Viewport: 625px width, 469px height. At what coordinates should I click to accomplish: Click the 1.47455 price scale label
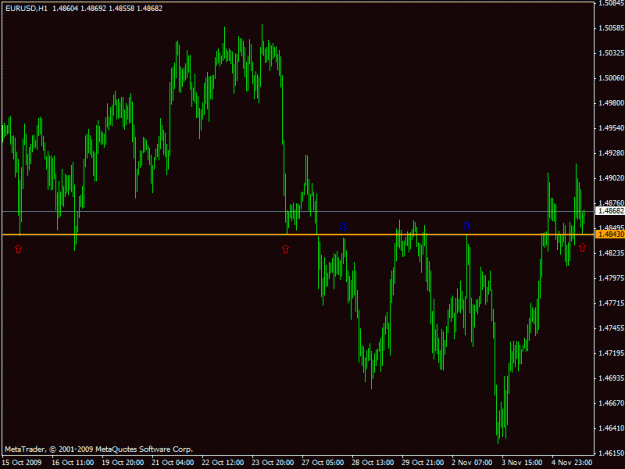click(611, 328)
